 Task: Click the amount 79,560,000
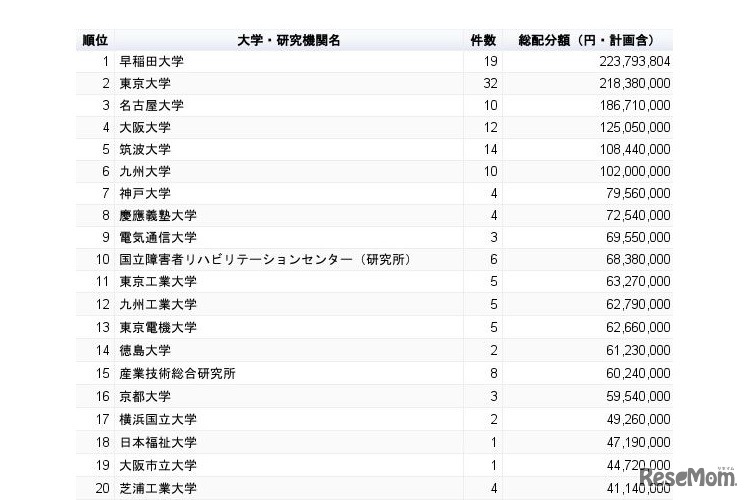(638, 193)
